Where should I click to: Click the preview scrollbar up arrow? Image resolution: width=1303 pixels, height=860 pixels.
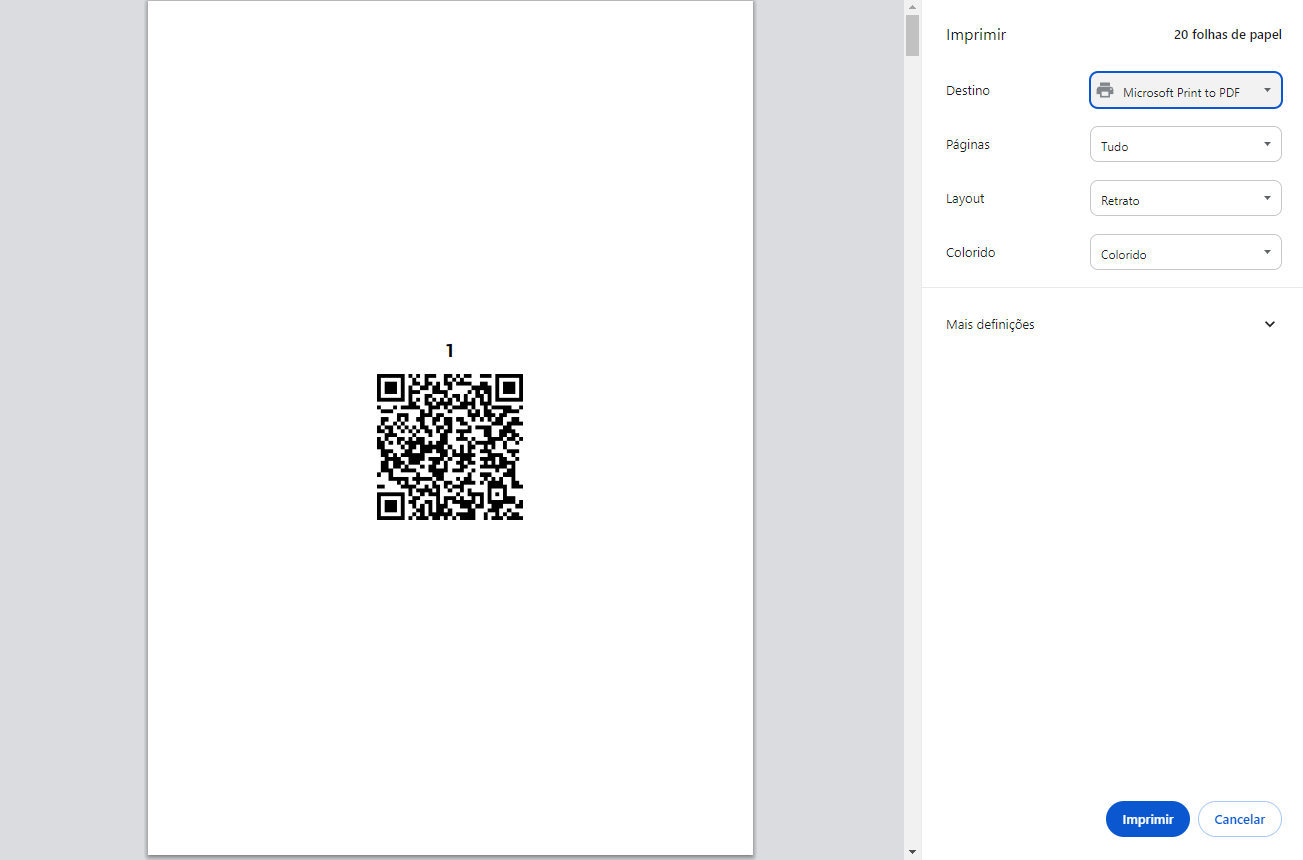(912, 7)
